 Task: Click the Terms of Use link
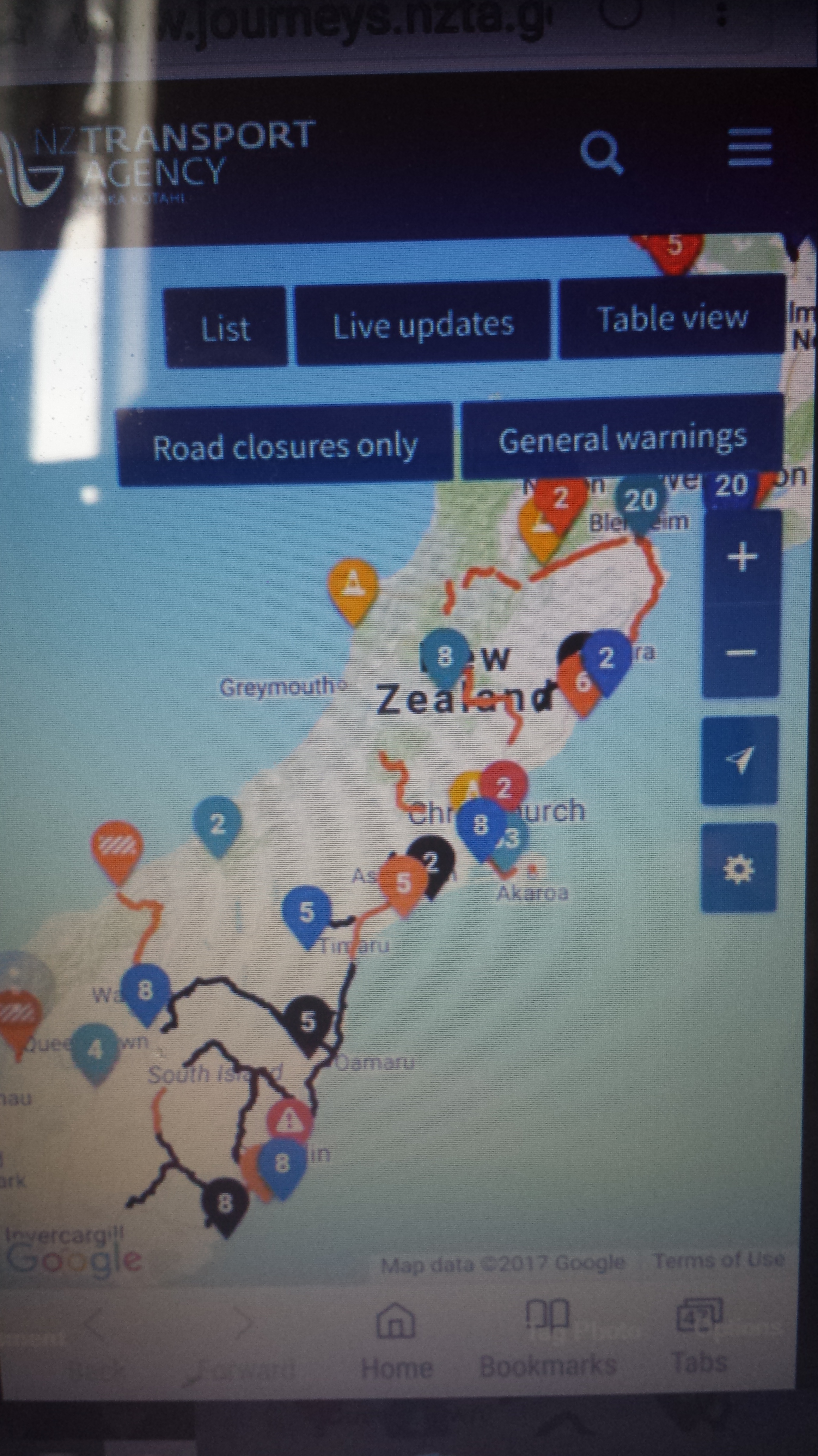point(719,1259)
